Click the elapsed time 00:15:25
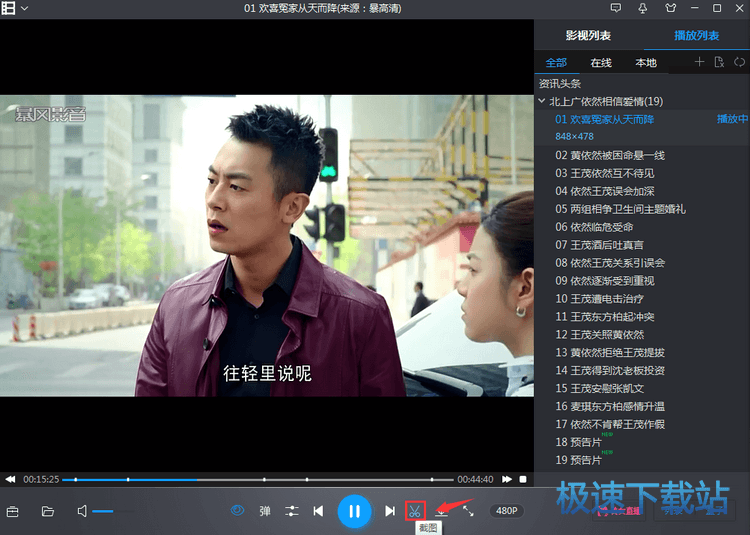750x535 pixels. pos(41,479)
